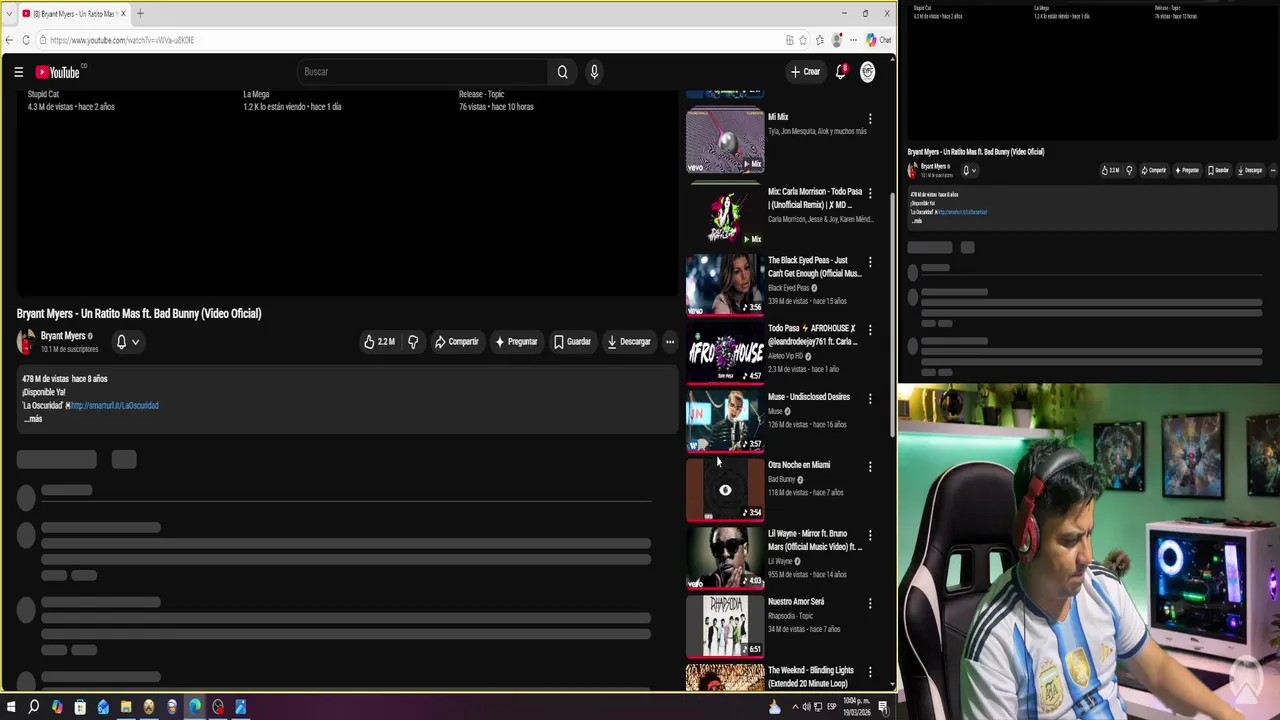1280x720 pixels.
Task: Like the video with 2.2 M
Action: pos(379,342)
